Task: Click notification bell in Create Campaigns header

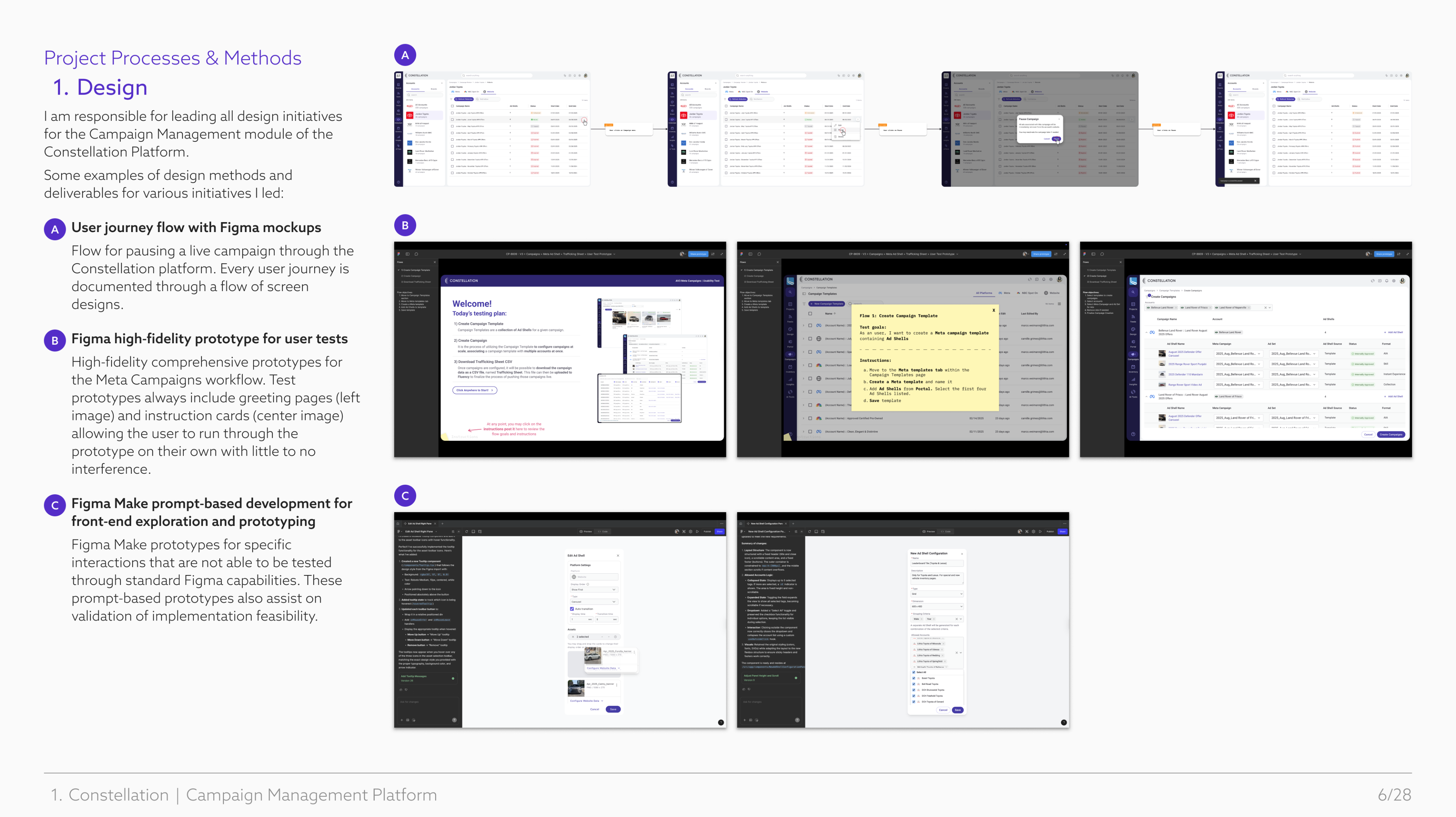Action: point(1386,281)
